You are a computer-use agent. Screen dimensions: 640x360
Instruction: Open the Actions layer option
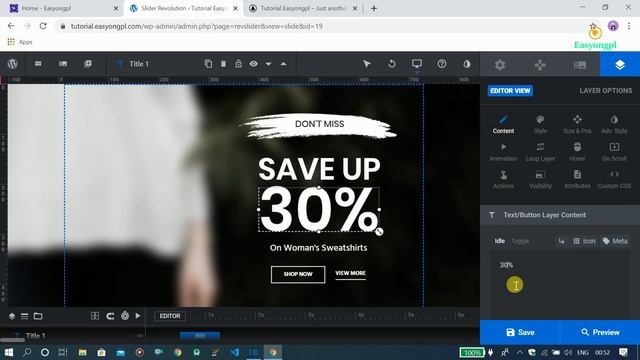[503, 180]
